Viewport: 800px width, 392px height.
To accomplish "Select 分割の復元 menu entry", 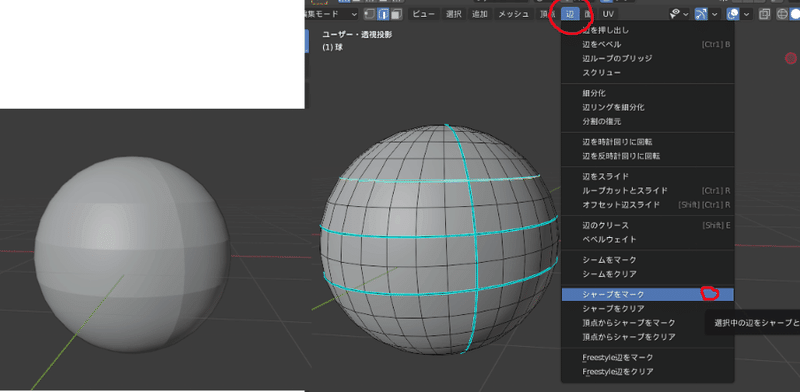I will point(647,121).
